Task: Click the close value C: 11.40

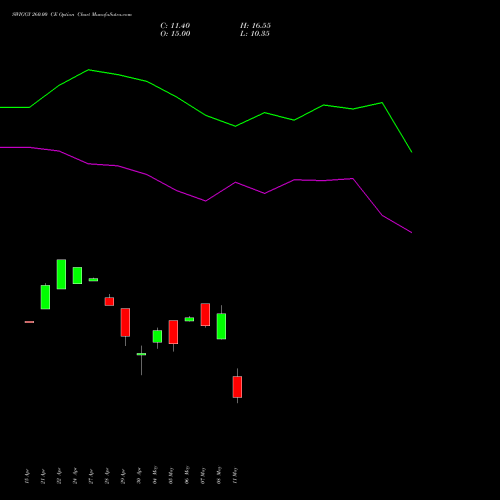Action: (x=175, y=26)
